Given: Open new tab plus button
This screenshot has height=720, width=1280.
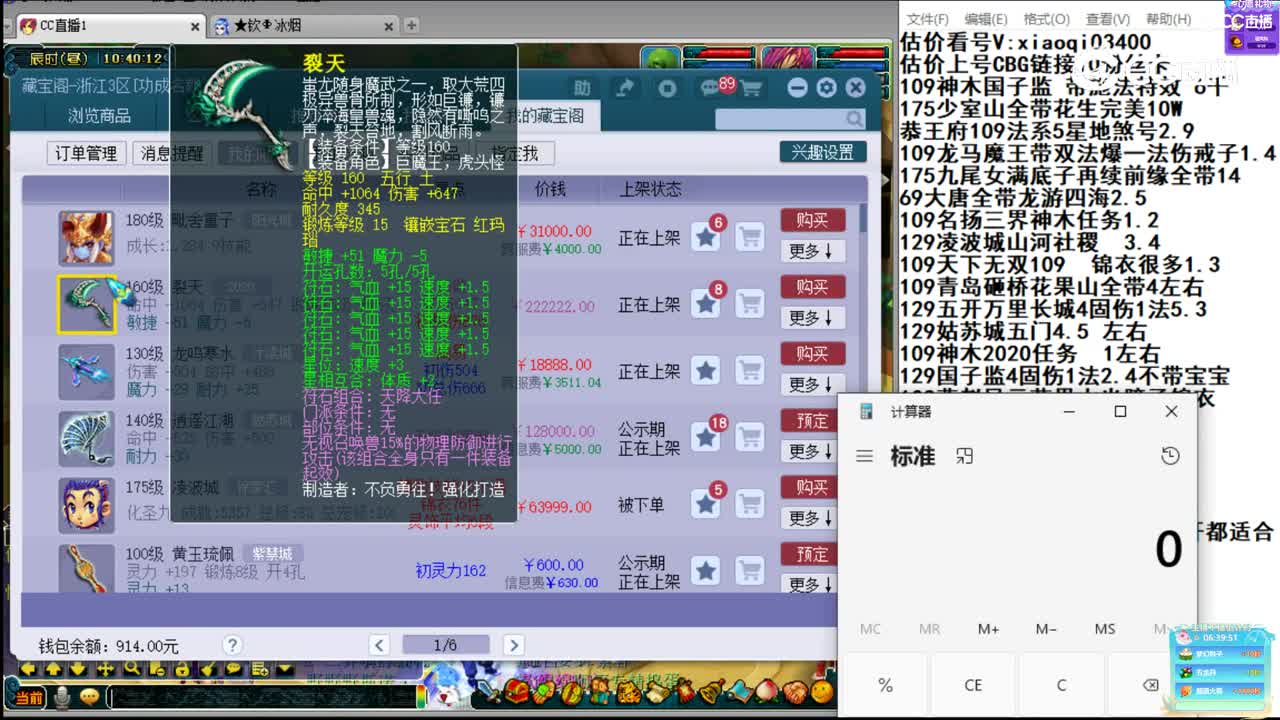Looking at the screenshot, I should click(410, 25).
